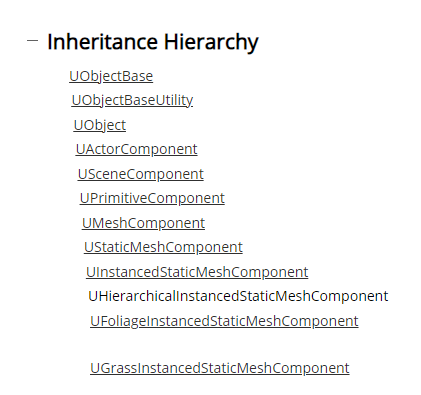
Task: Open the direct parent of UHierarchicalInstancedStaticMeshComponent
Action: (197, 272)
